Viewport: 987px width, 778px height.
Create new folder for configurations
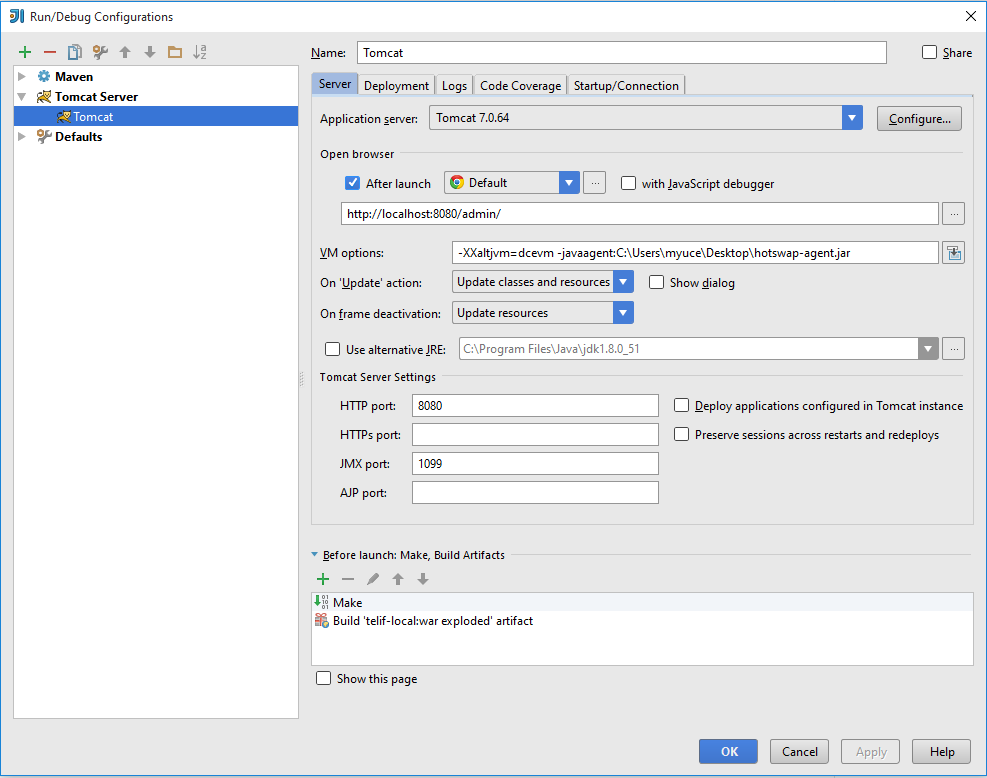(x=175, y=52)
